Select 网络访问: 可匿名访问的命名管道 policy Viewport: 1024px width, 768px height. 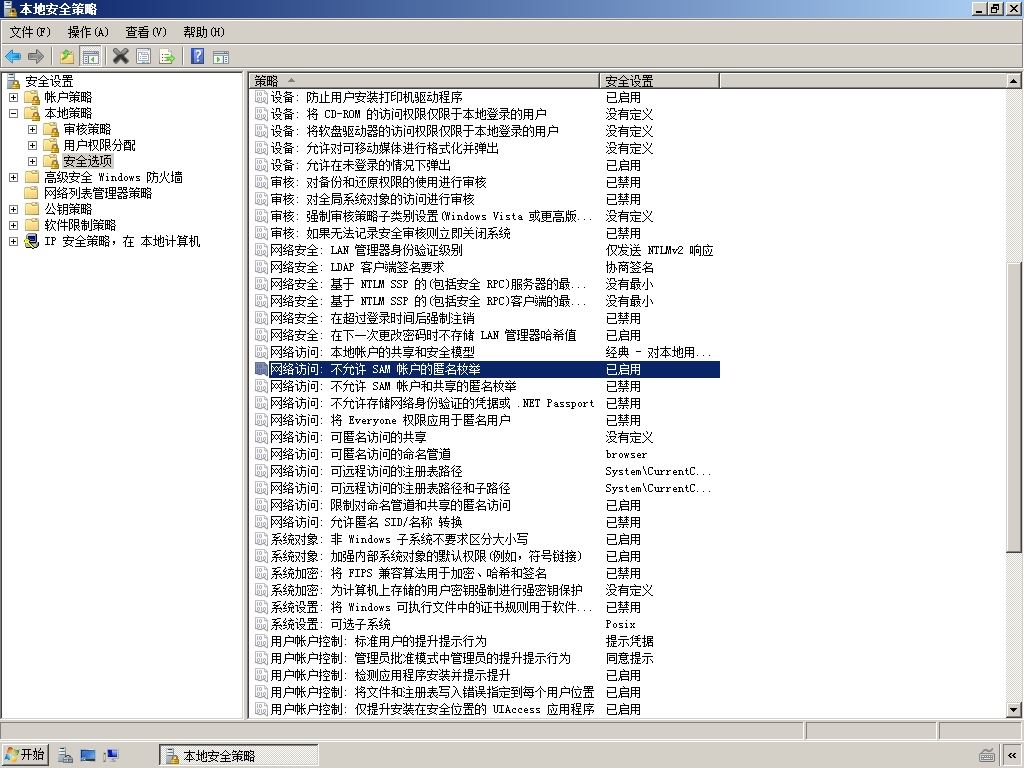[x=360, y=454]
